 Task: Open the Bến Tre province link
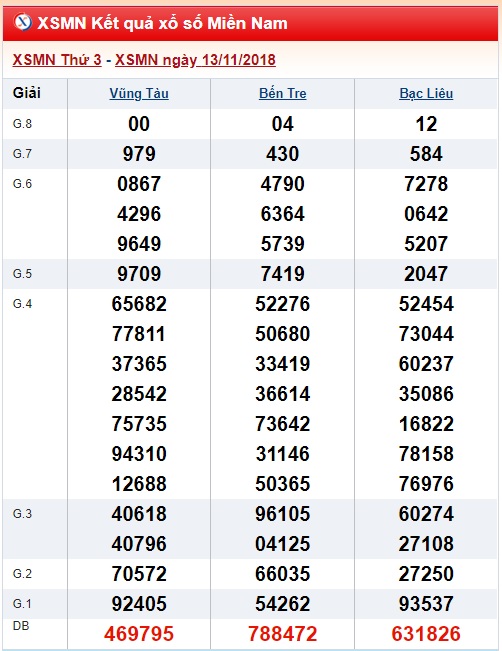click(283, 93)
